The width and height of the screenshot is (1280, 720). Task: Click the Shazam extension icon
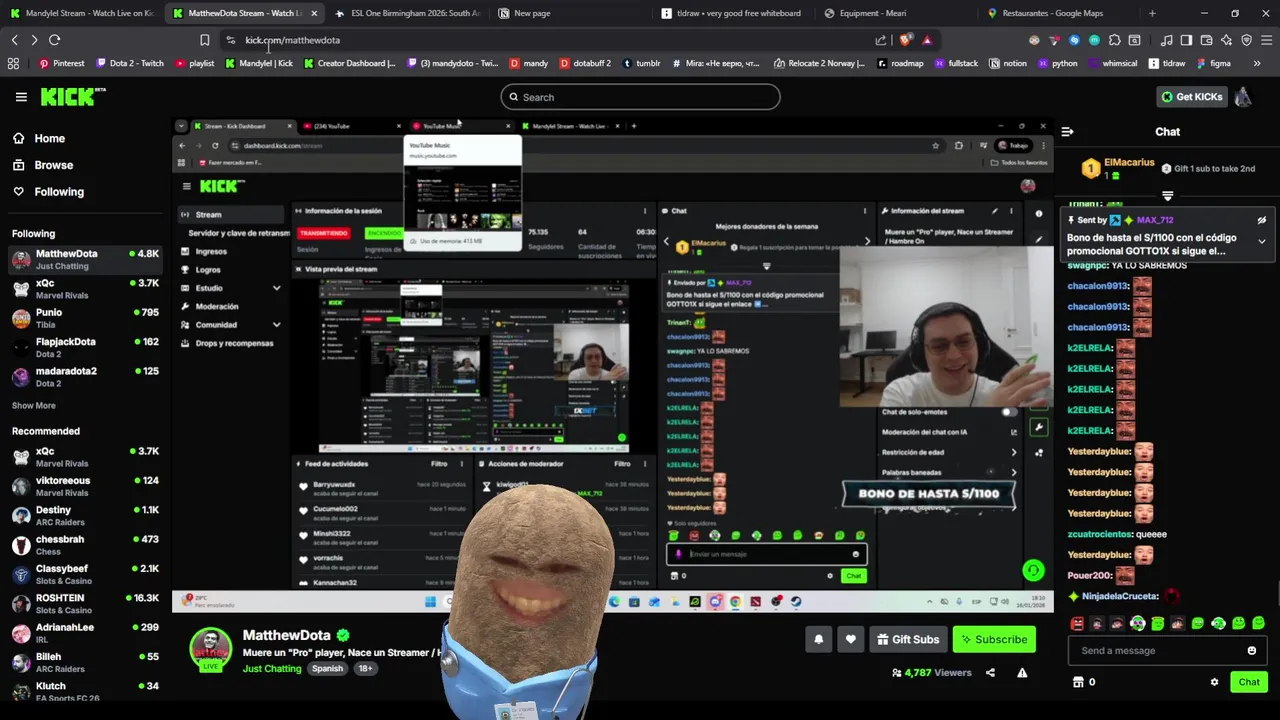point(1074,40)
